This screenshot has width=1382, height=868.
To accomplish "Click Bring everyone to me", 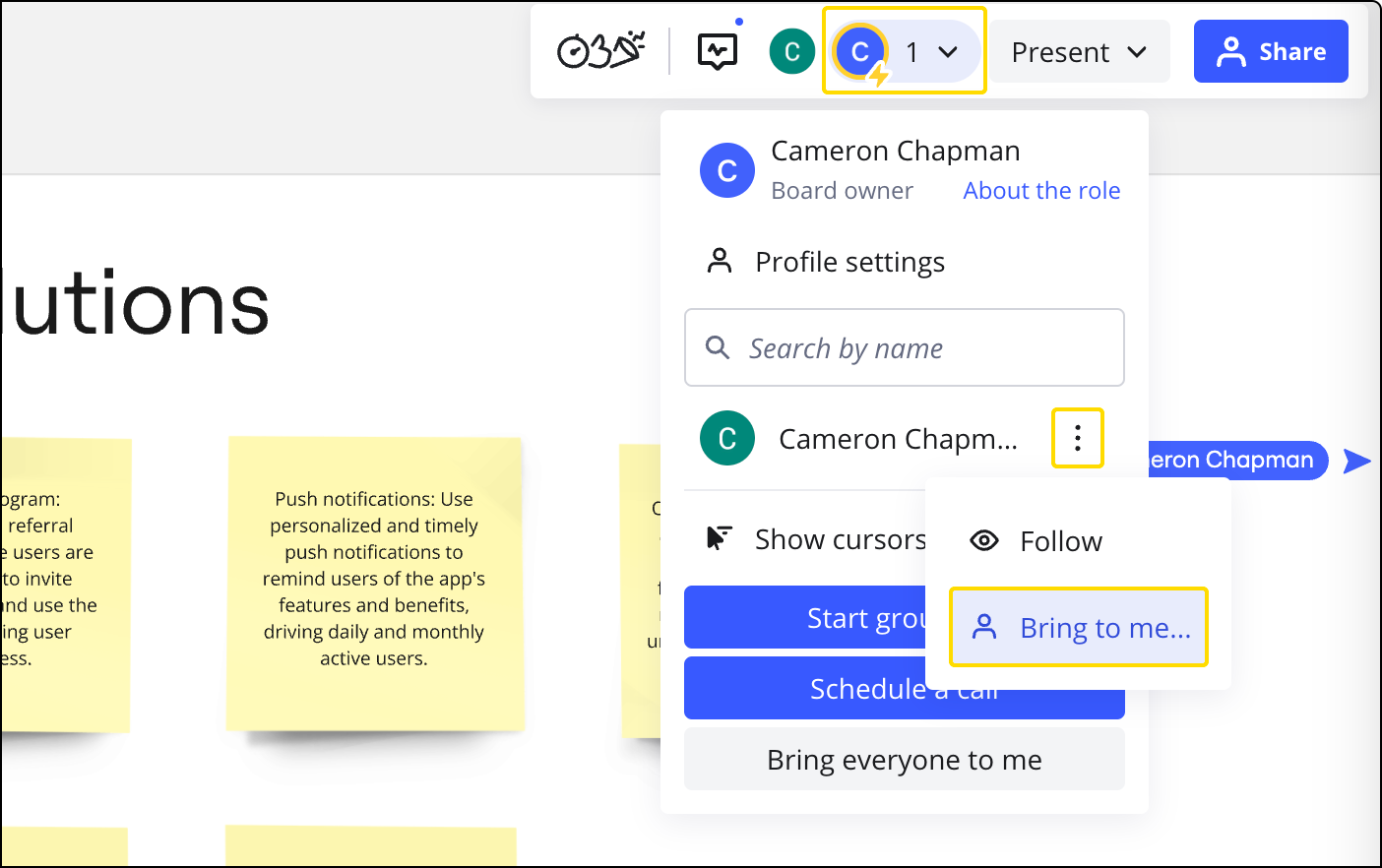I will click(x=904, y=760).
